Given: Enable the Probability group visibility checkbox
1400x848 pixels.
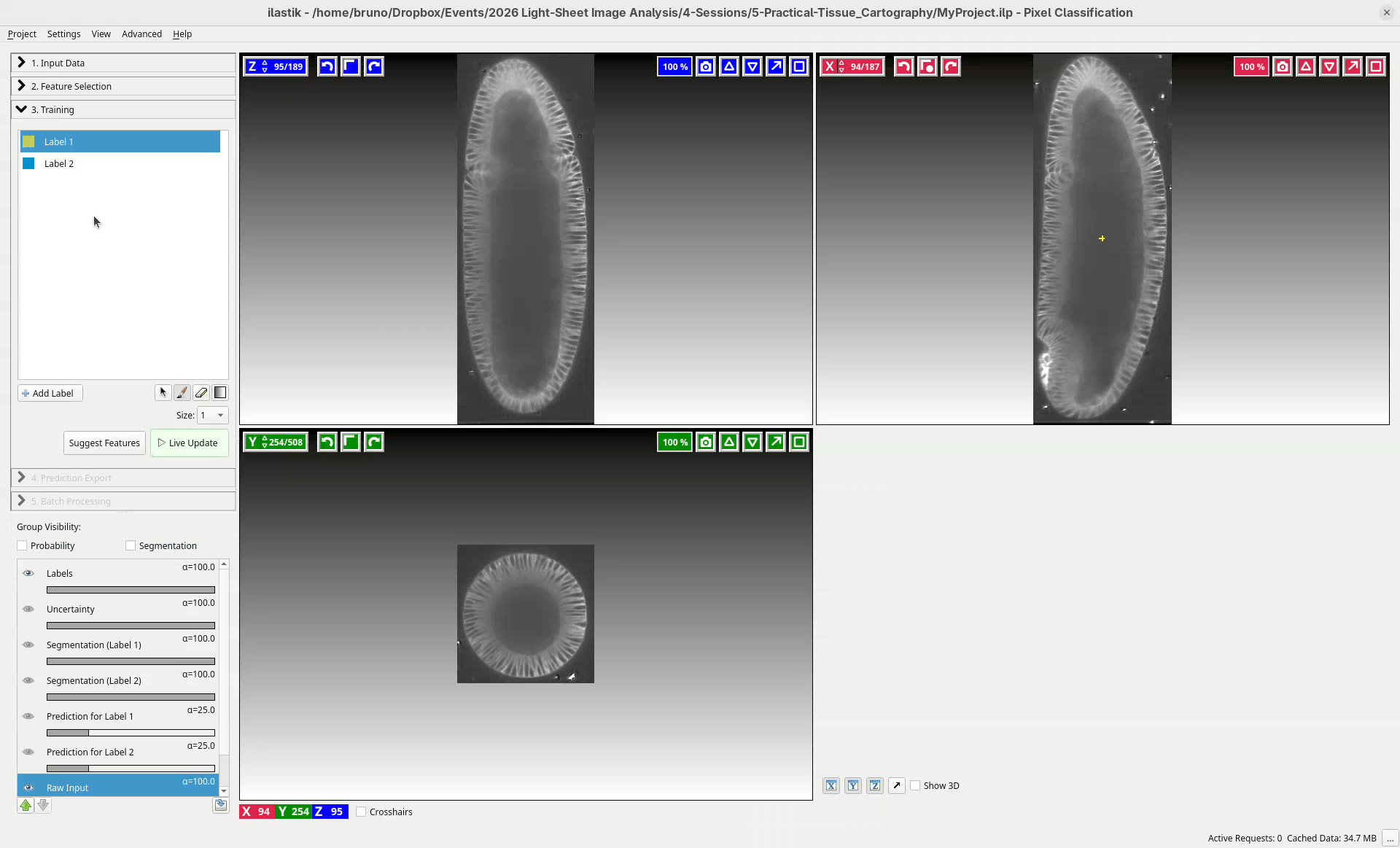Looking at the screenshot, I should pos(23,546).
